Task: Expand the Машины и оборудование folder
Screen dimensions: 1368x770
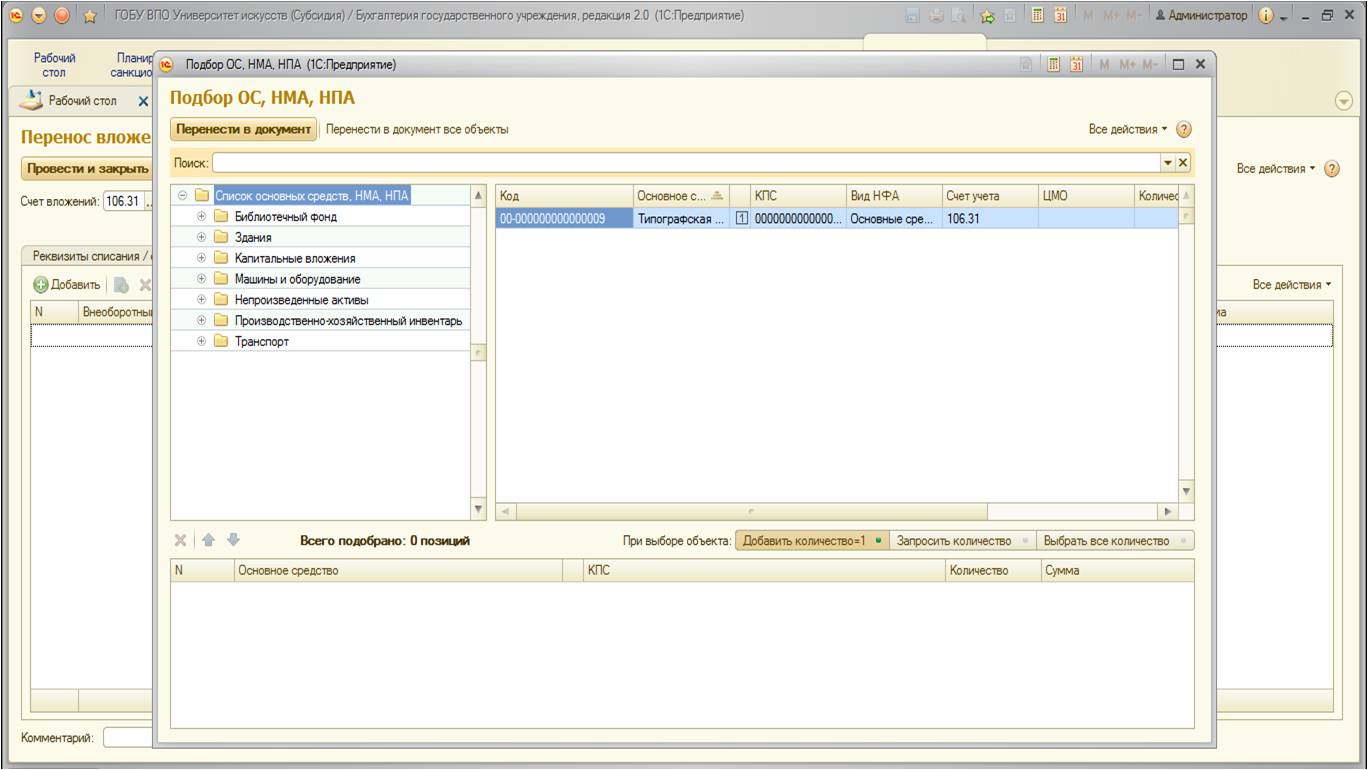Action: point(201,280)
